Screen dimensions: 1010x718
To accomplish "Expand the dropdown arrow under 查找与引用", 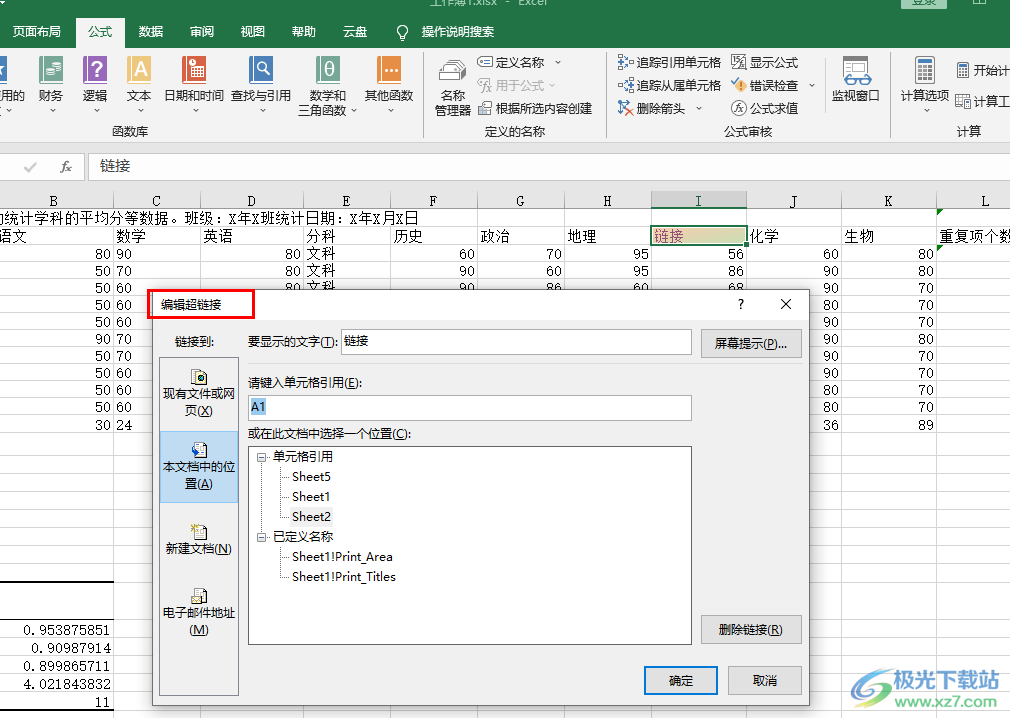I will click(263, 111).
